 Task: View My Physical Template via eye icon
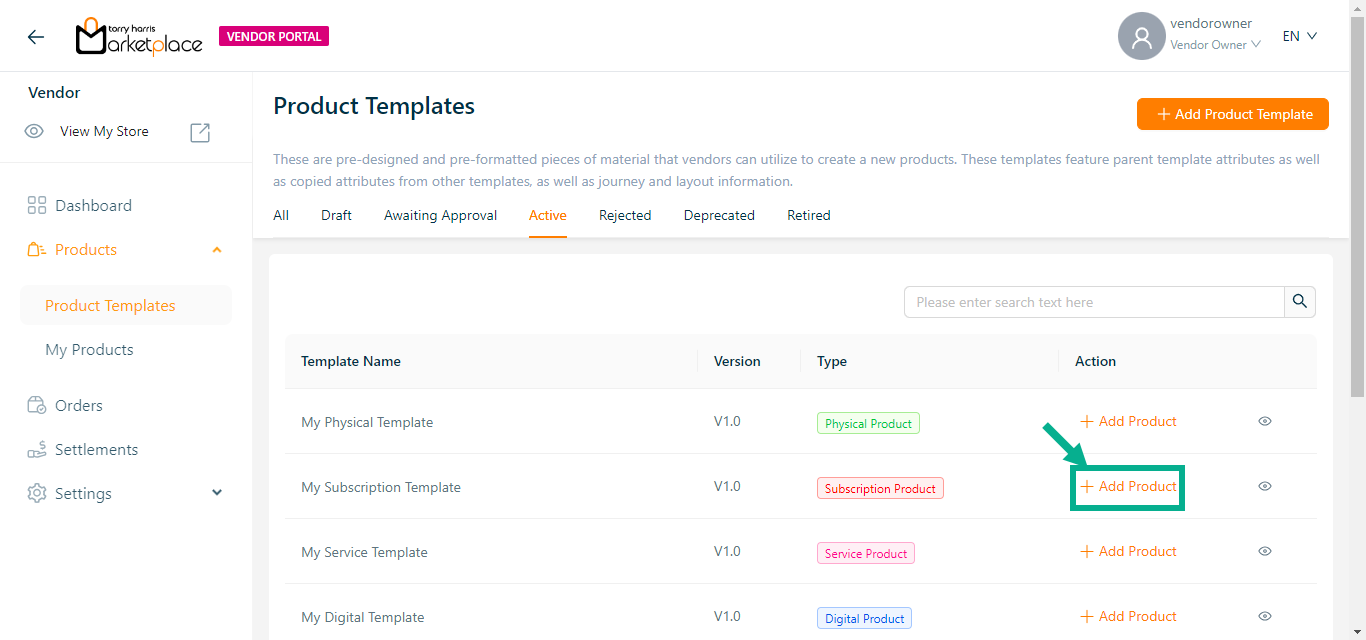1264,422
